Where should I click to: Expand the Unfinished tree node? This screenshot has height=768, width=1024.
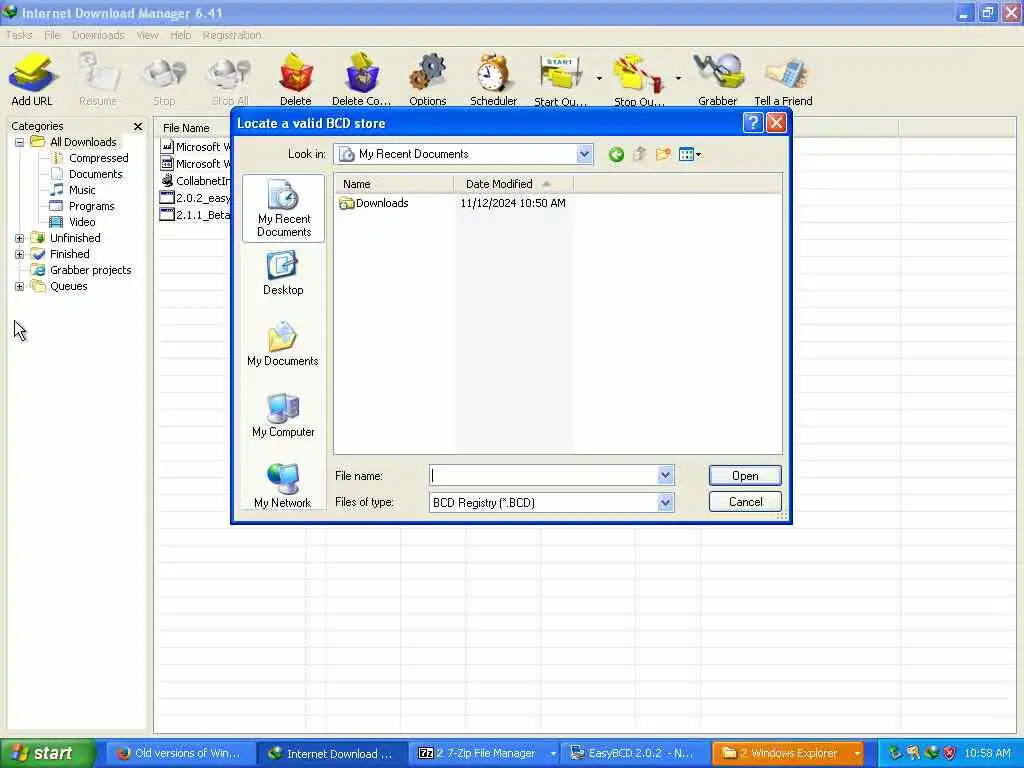click(20, 238)
